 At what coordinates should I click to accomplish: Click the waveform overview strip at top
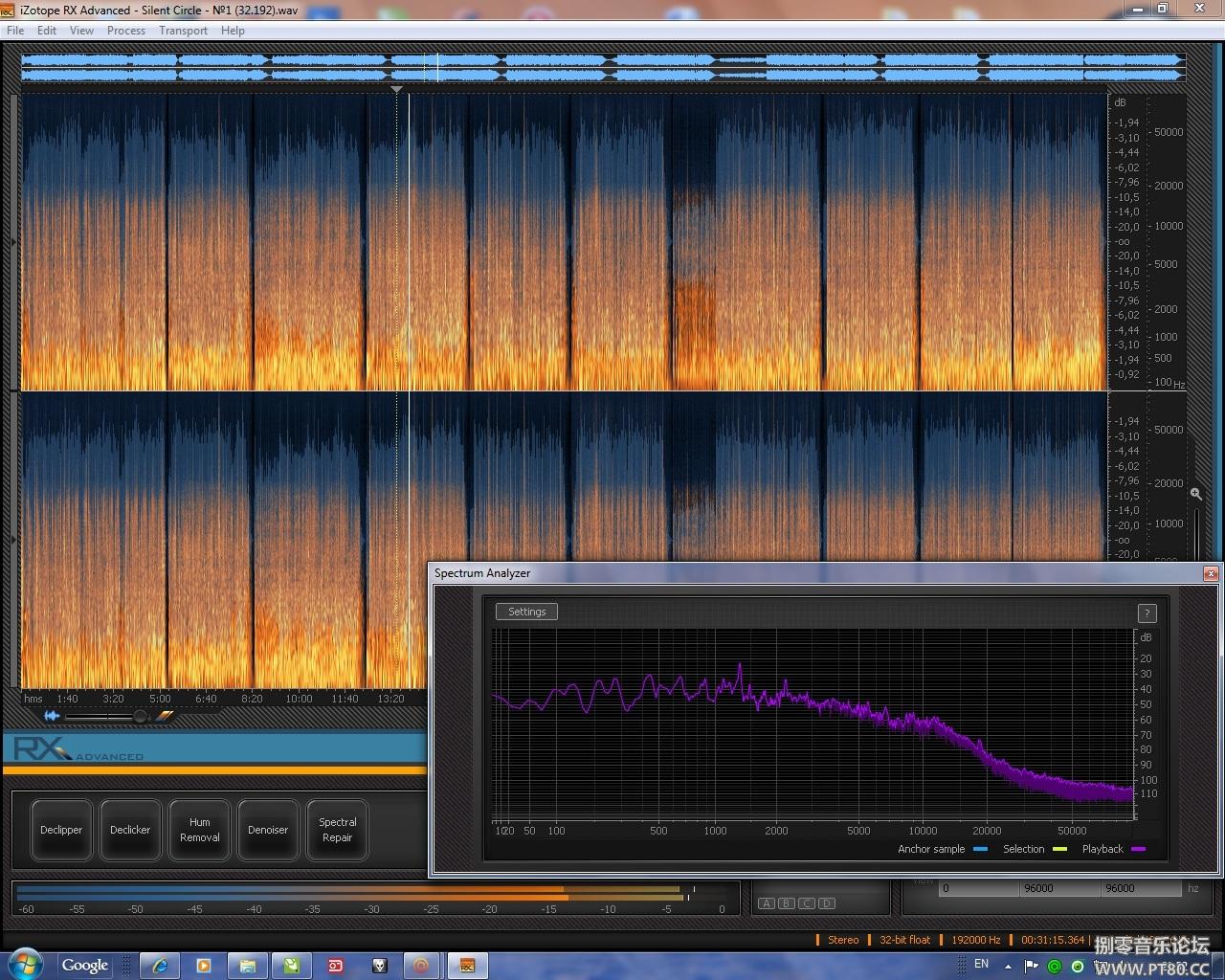(x=603, y=67)
